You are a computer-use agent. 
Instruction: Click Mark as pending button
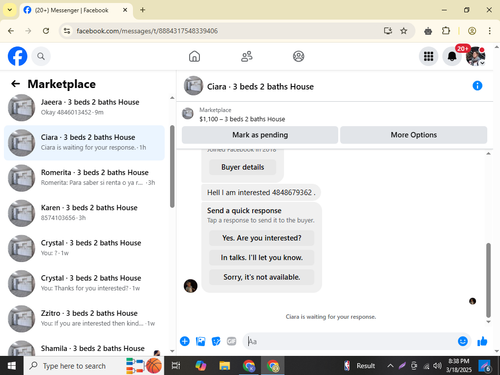(260, 135)
